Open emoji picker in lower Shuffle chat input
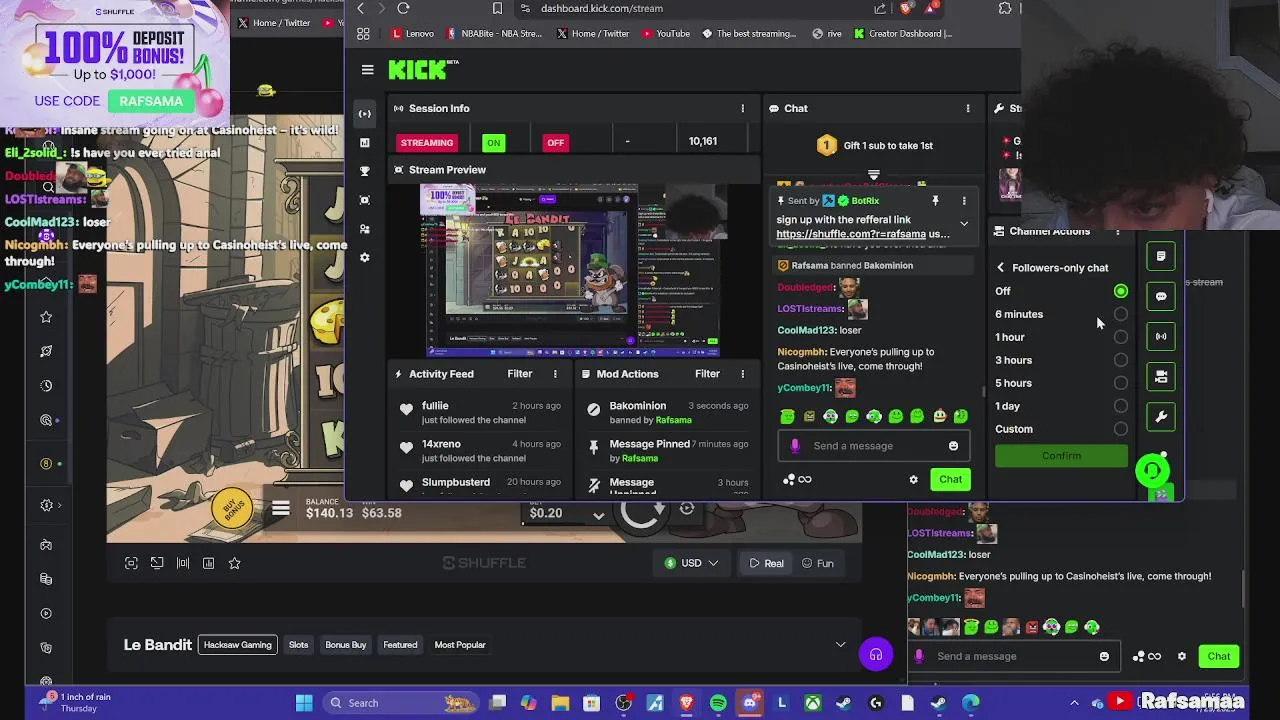Image resolution: width=1280 pixels, height=720 pixels. tap(1104, 657)
